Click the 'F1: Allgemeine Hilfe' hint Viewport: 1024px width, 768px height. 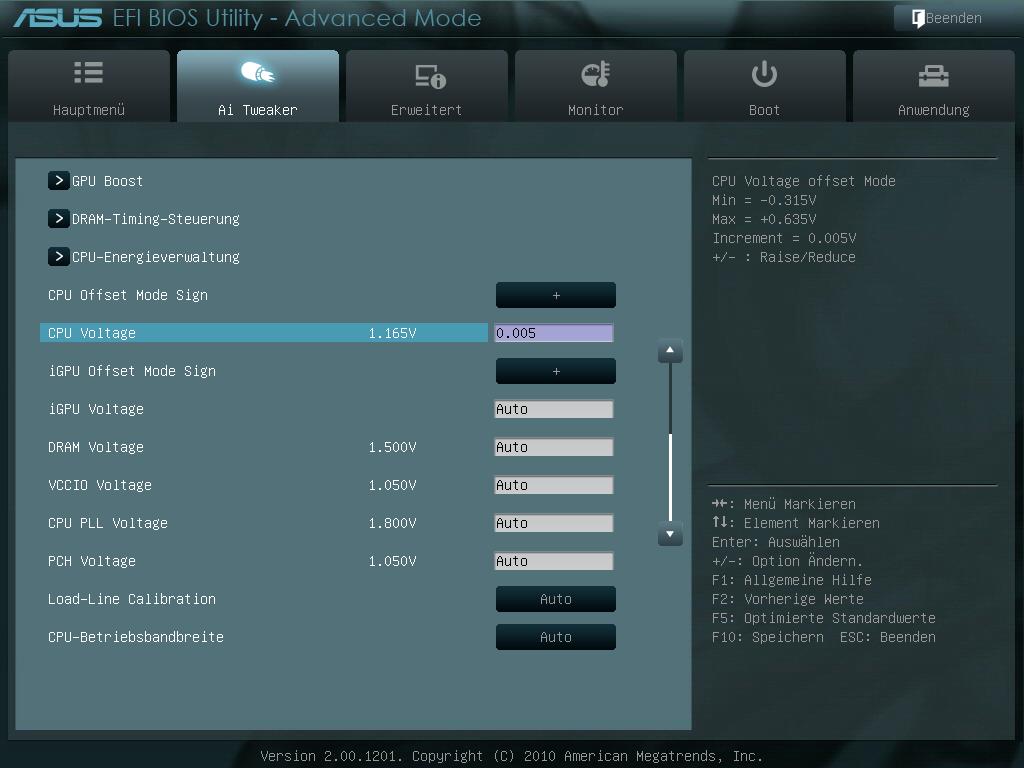click(792, 580)
